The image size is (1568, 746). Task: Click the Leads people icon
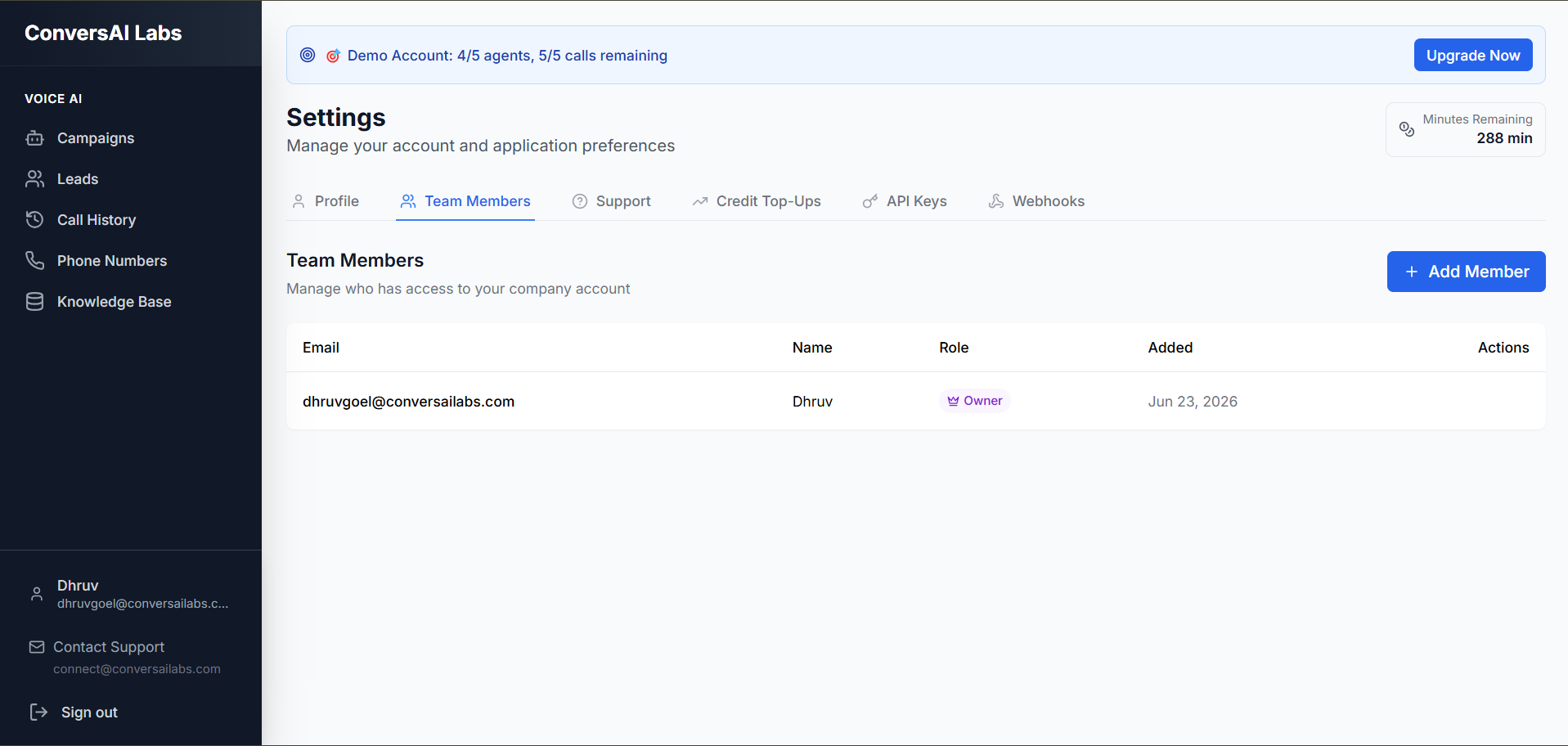click(34, 179)
